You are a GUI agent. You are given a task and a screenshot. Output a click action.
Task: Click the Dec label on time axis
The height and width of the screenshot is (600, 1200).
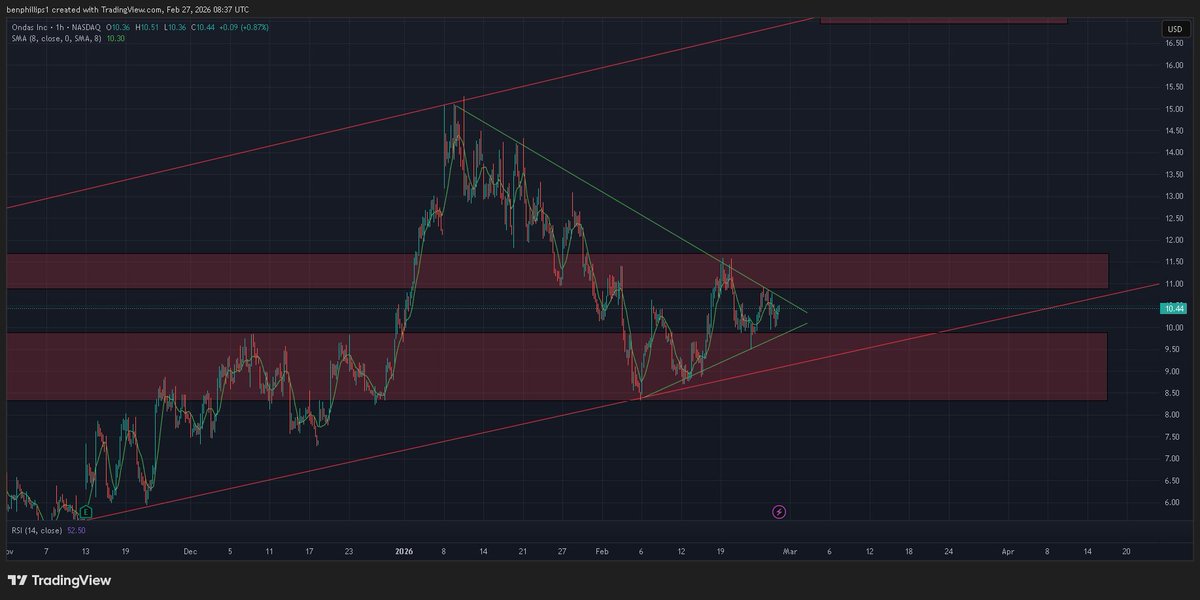pos(191,550)
